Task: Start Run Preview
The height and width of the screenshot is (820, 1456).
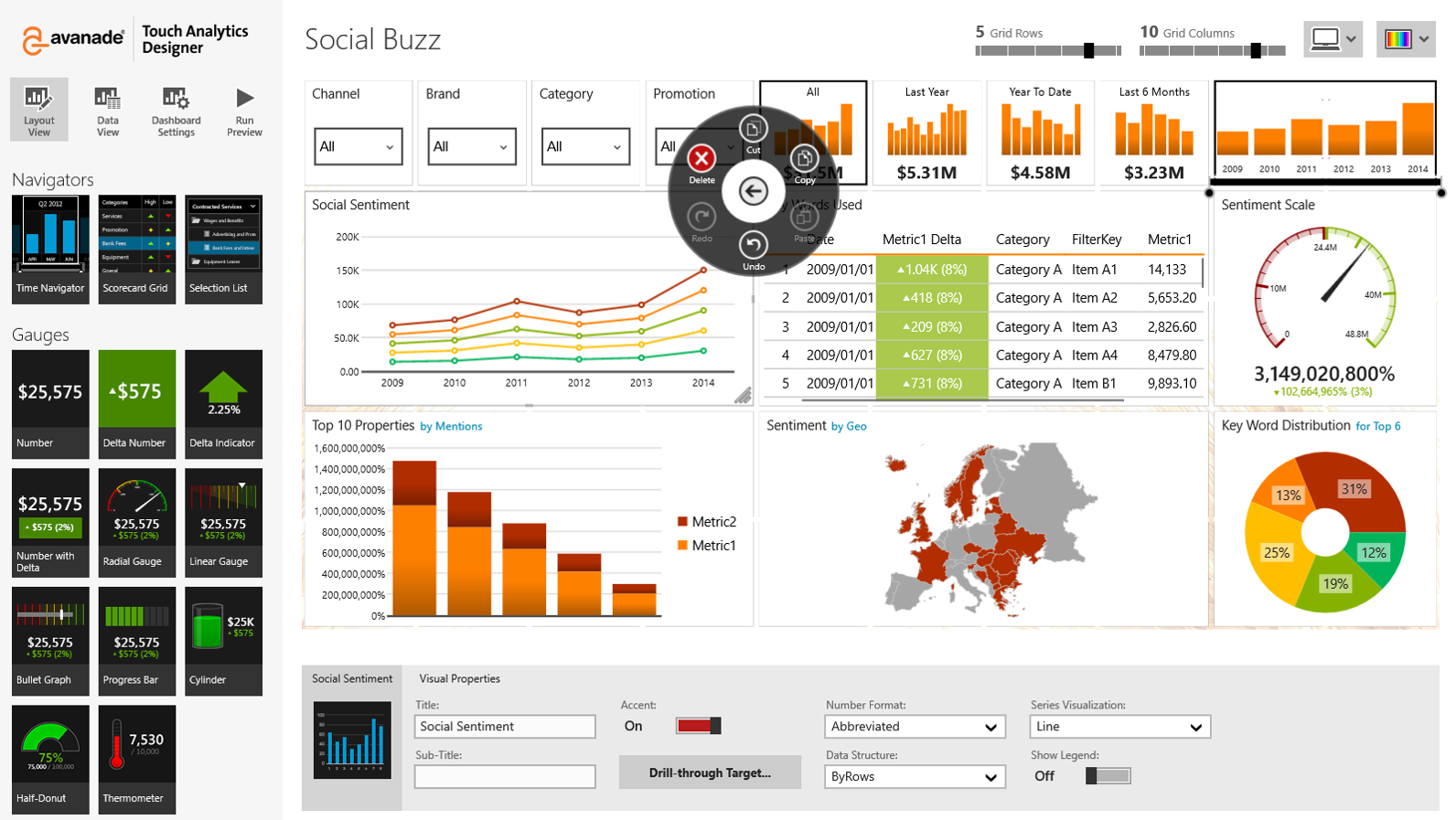Action: pos(244,110)
